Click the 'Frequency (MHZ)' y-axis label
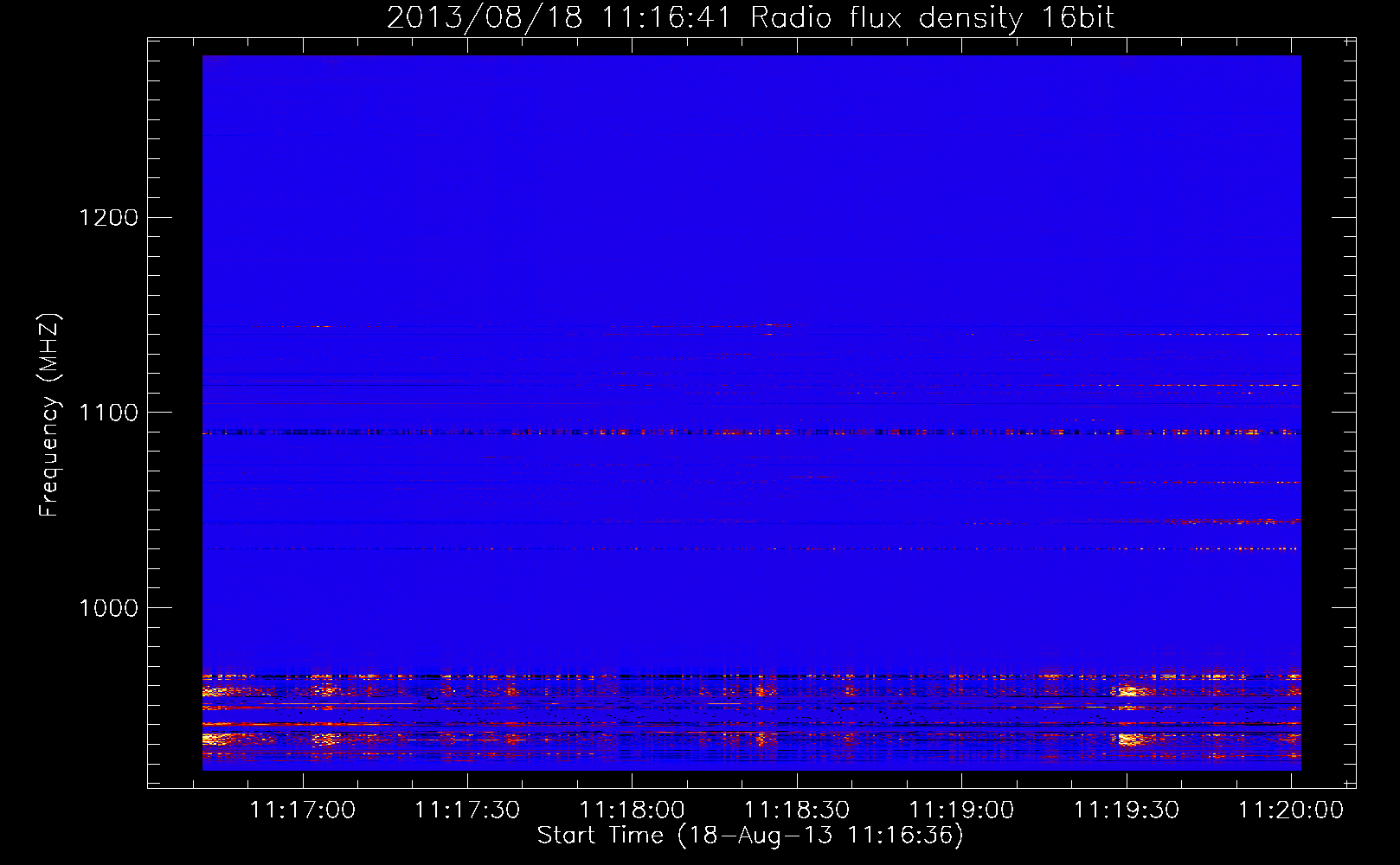The height and width of the screenshot is (865, 1400). click(50, 415)
